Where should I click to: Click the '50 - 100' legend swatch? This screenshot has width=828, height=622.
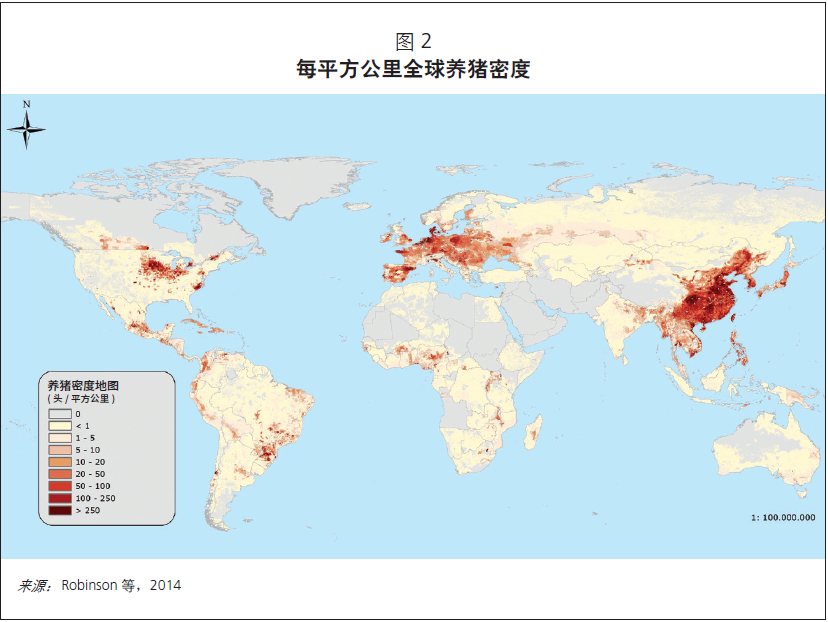coord(59,486)
